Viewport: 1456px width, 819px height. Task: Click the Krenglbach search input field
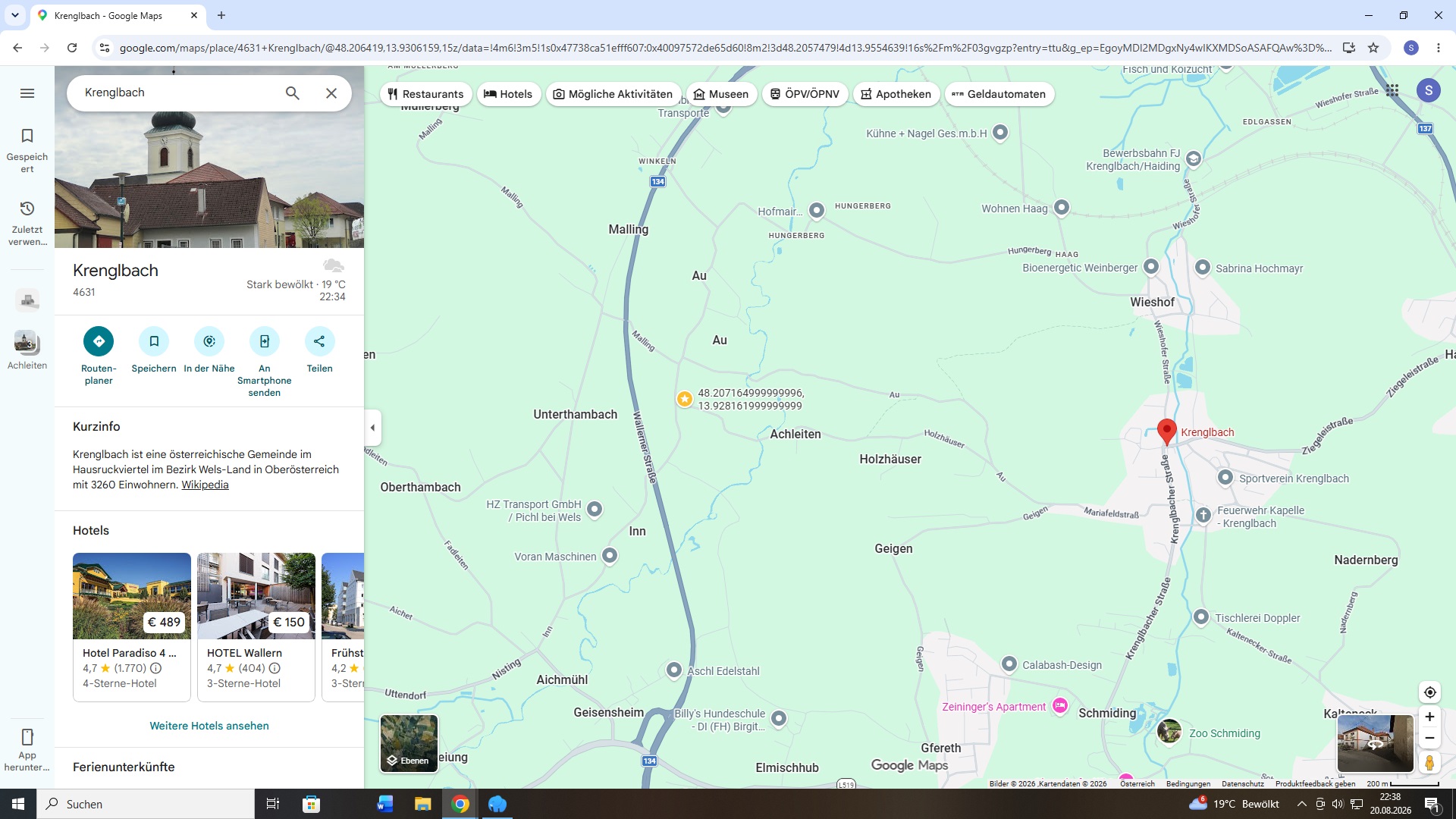(x=179, y=93)
